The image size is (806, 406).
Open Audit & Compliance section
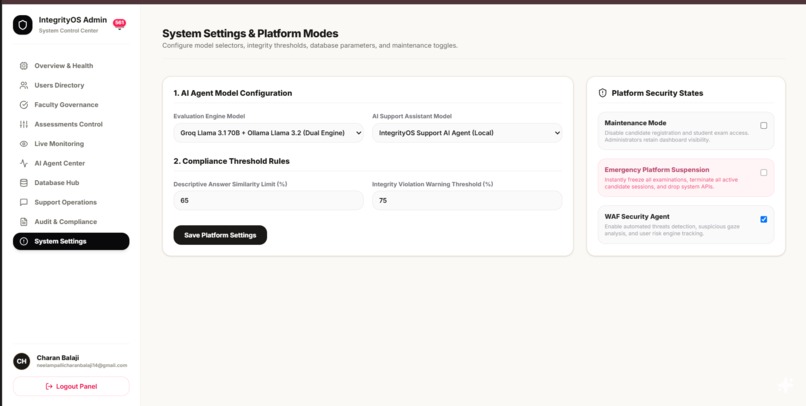click(x=71, y=222)
